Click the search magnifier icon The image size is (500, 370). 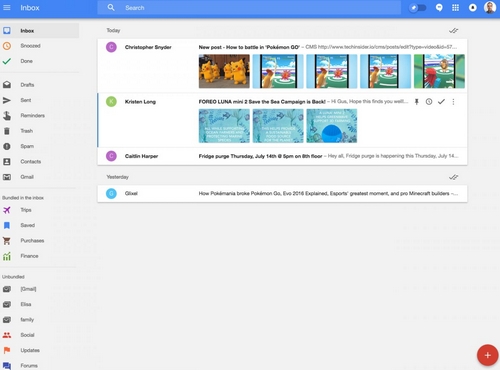coord(111,7)
